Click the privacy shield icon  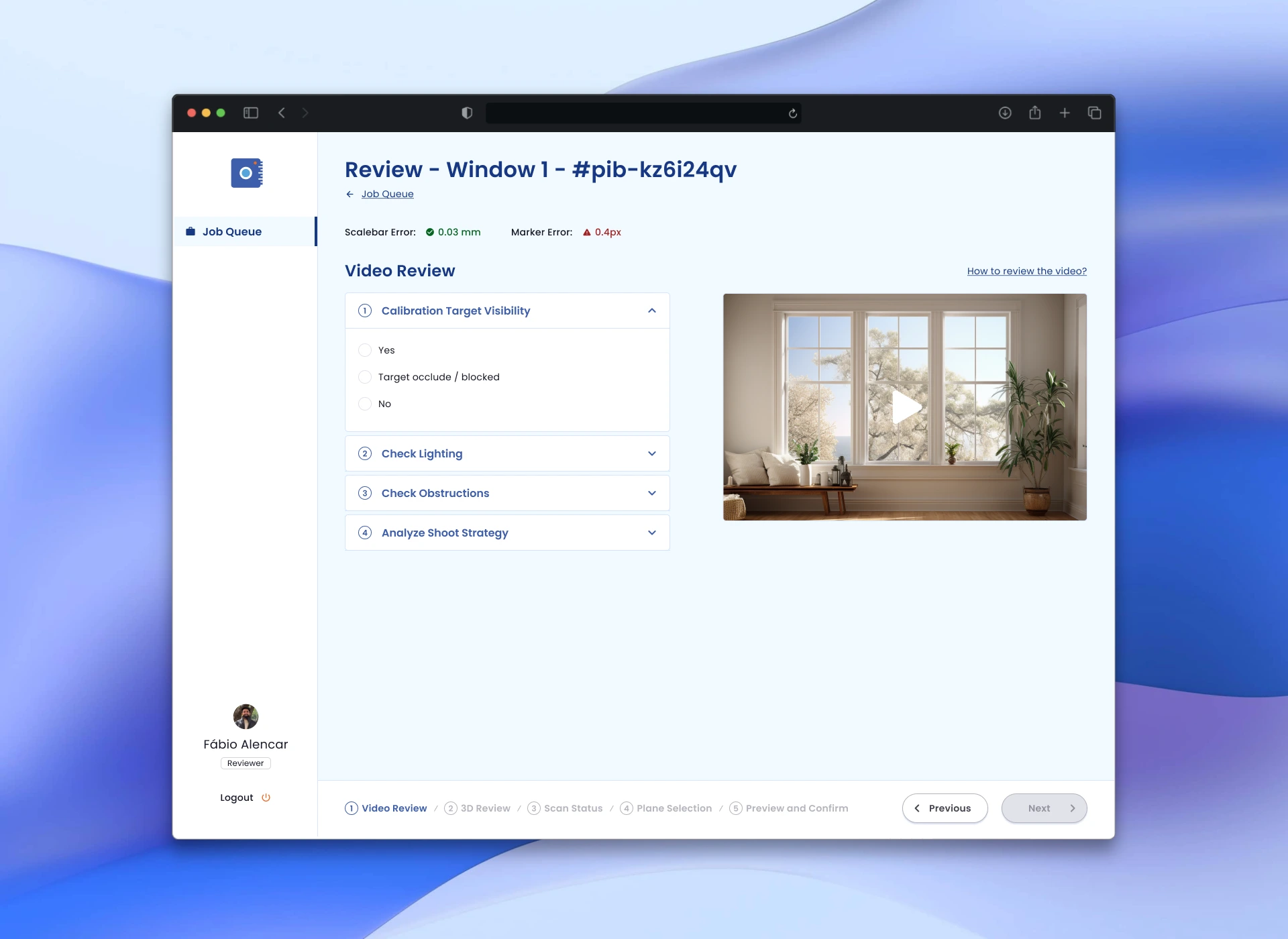[467, 113]
